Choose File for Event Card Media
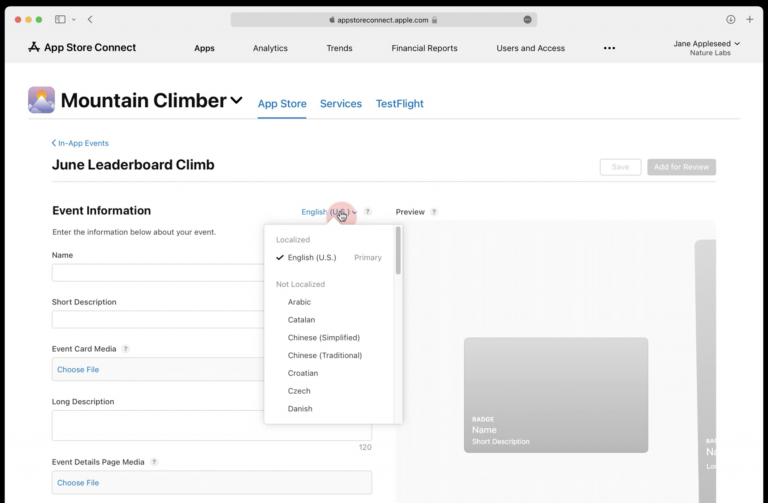 (x=78, y=369)
